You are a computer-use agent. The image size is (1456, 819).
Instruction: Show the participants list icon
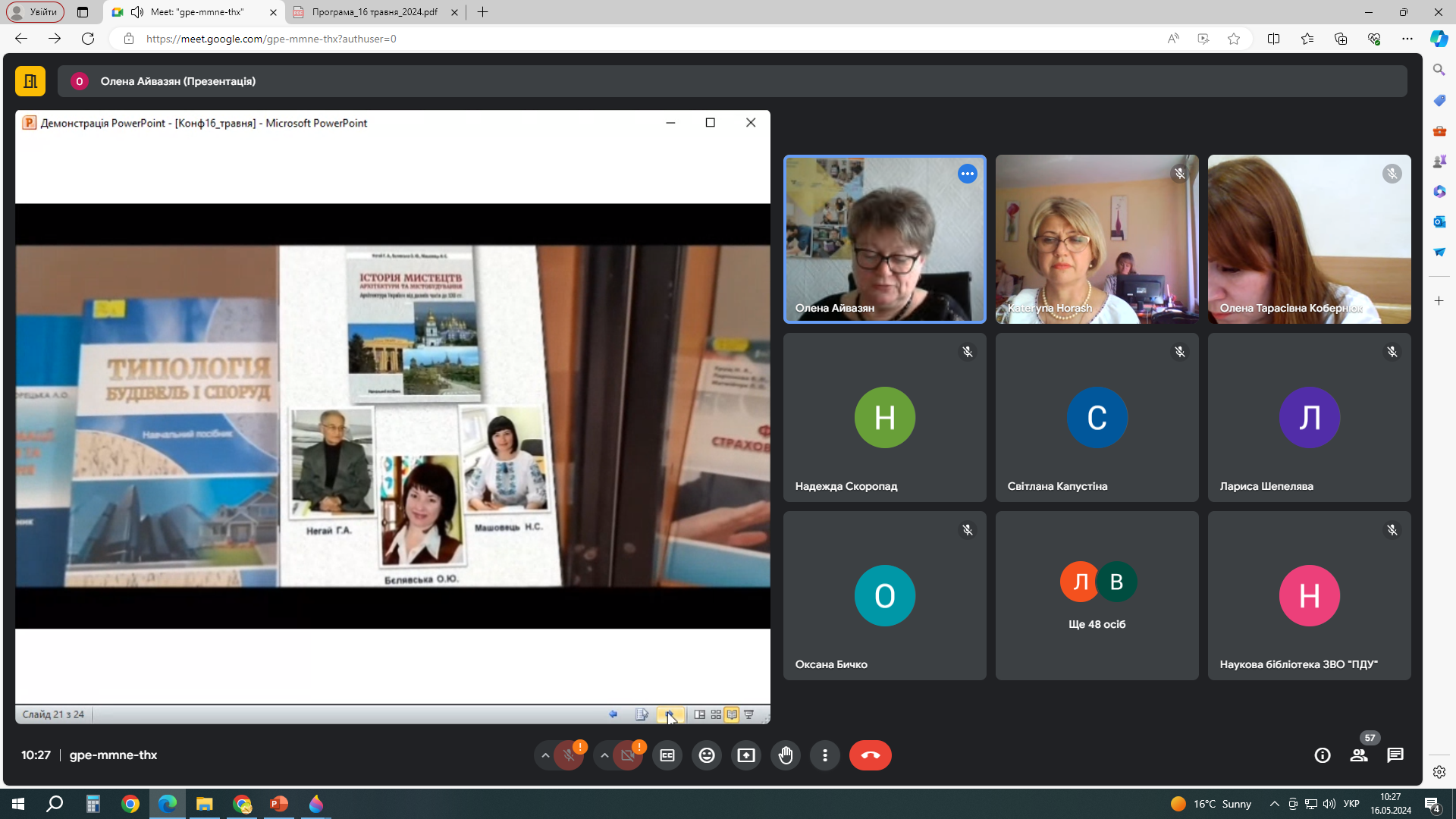point(1359,755)
